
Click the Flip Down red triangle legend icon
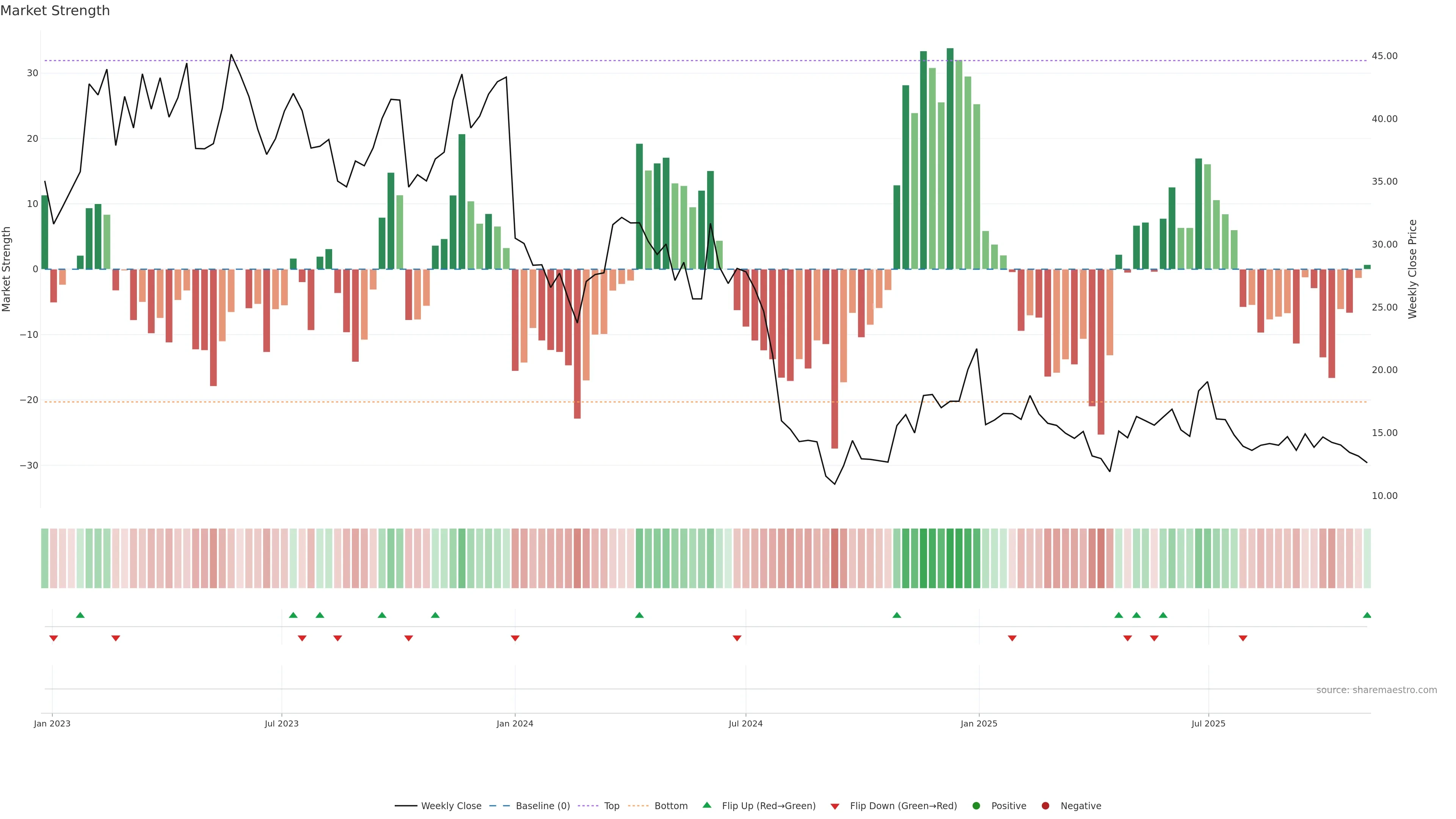tap(835, 806)
